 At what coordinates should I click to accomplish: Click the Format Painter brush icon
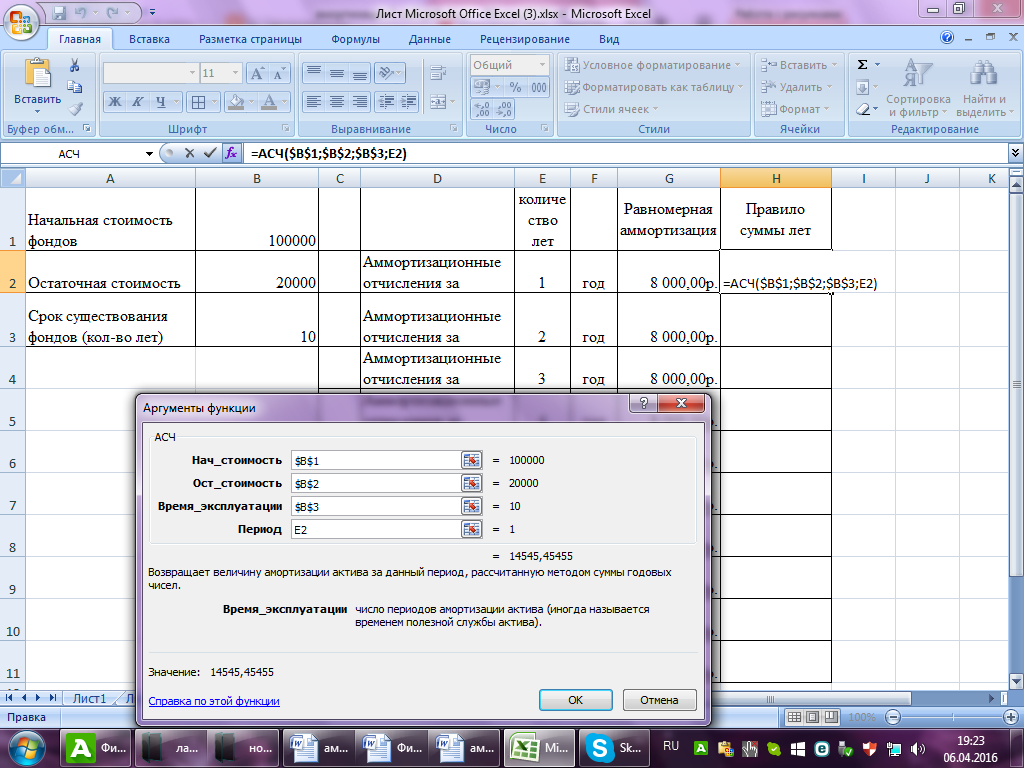click(75, 108)
